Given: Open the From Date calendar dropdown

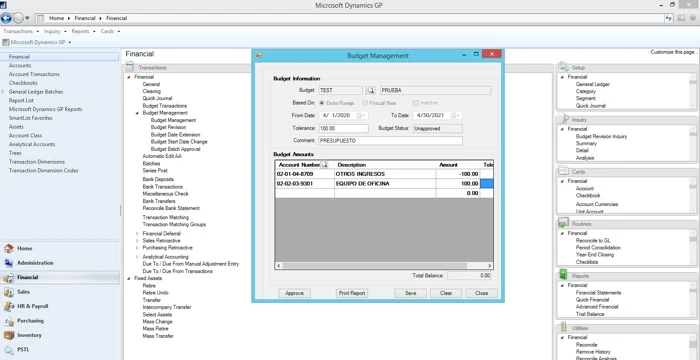Looking at the screenshot, I should (362, 116).
